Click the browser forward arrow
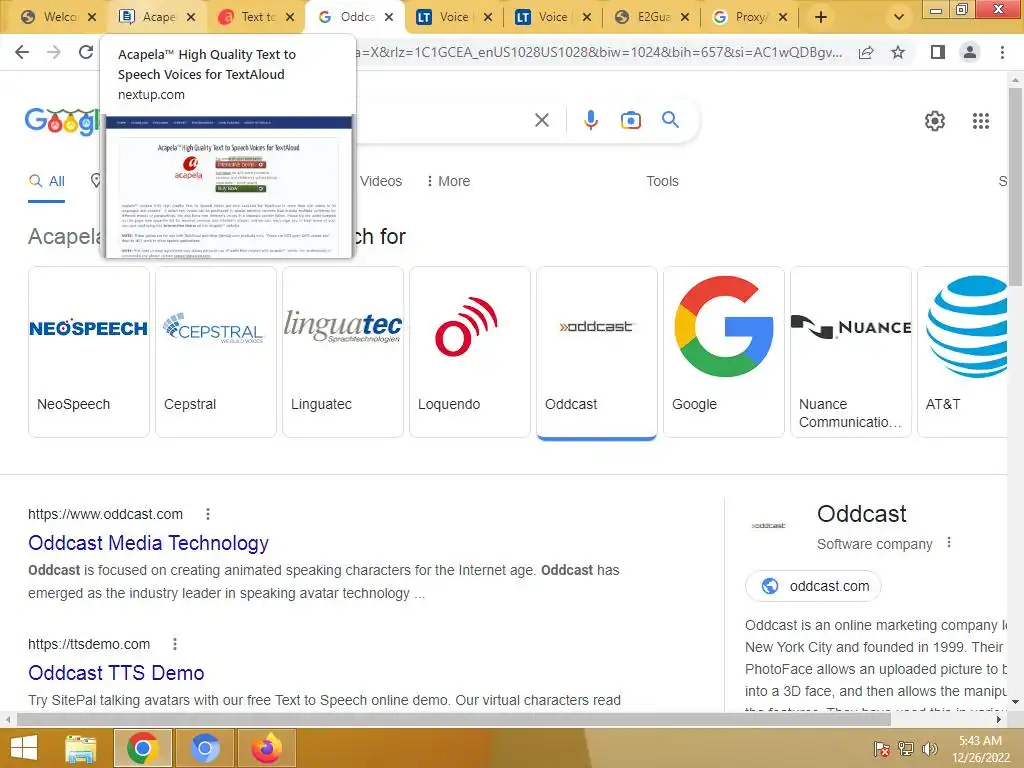Viewport: 1024px width, 768px height. (54, 52)
